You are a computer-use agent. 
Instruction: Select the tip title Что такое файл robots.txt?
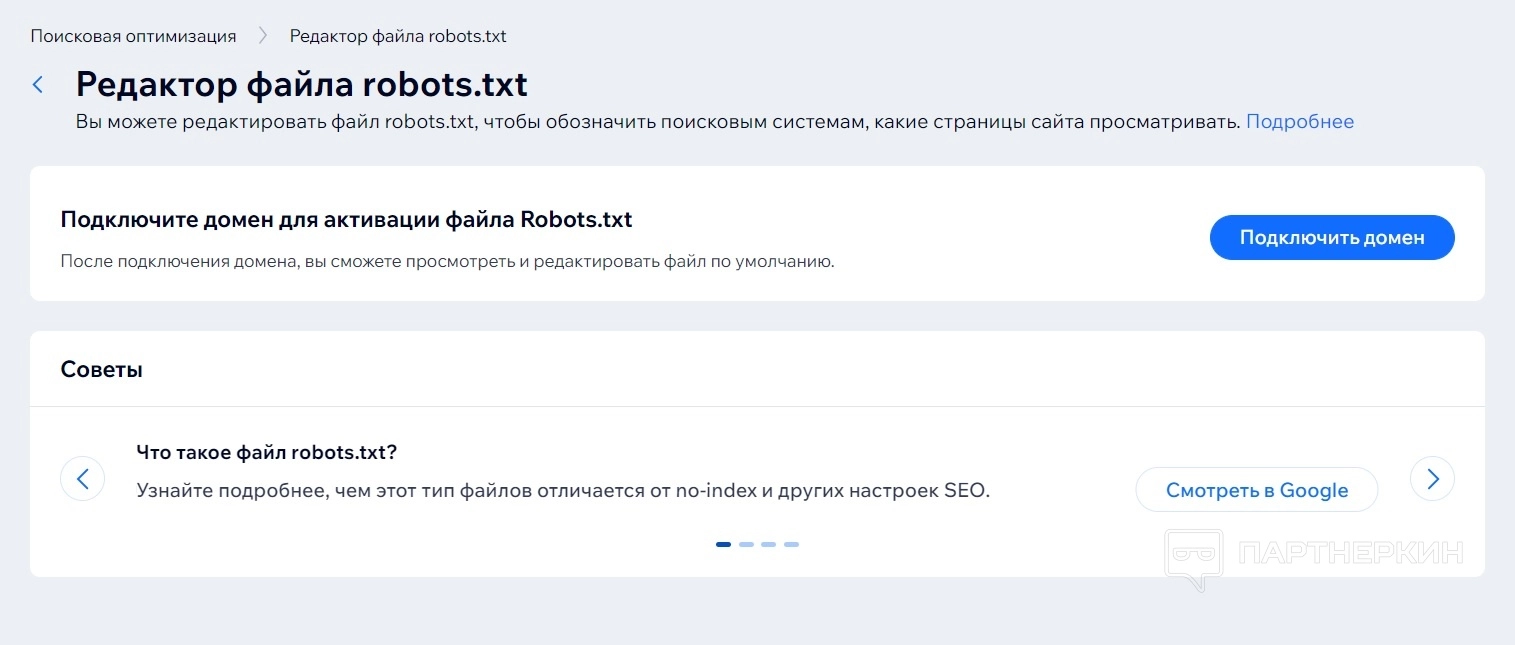[x=267, y=452]
